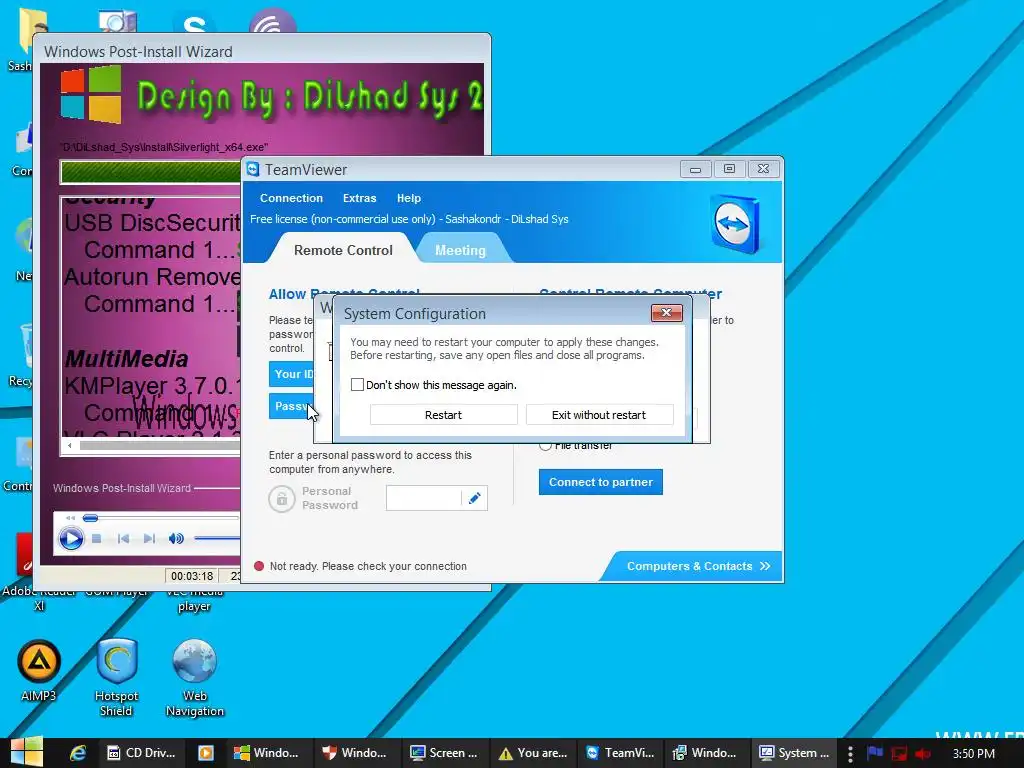1024x768 pixels.
Task: Click the green install progress bar
Action: coord(151,172)
